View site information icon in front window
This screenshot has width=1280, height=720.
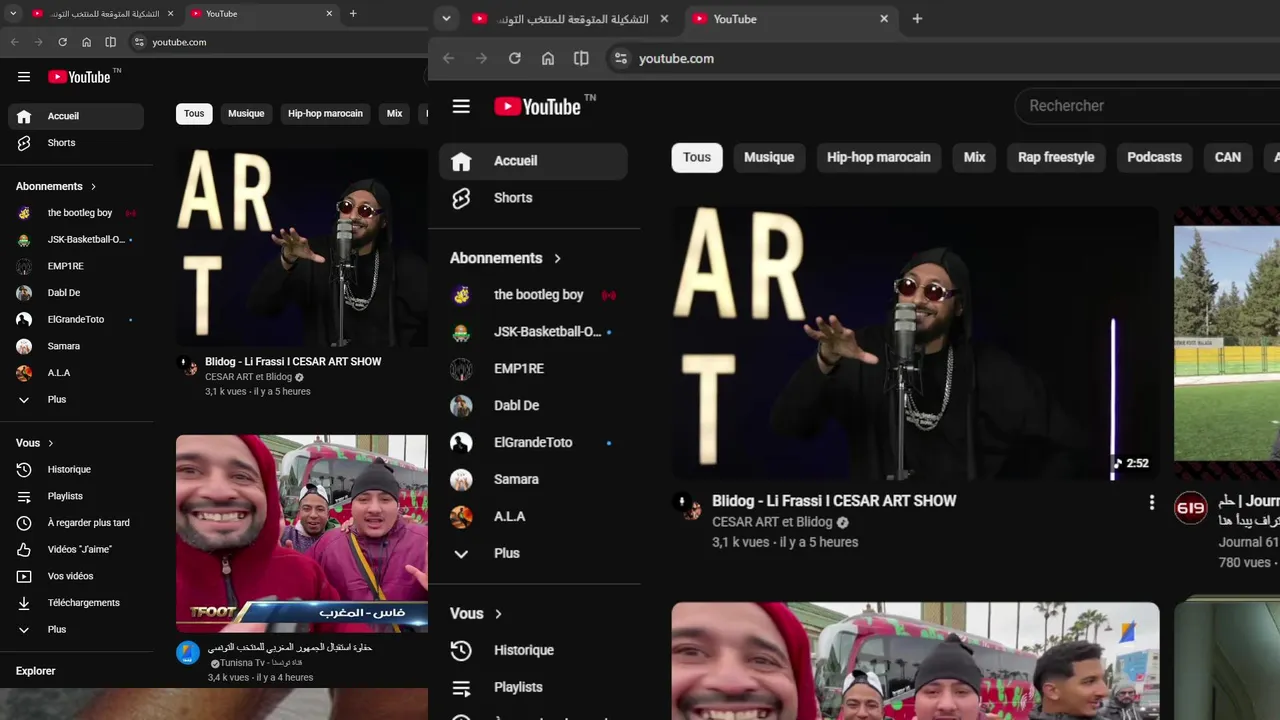pos(621,58)
